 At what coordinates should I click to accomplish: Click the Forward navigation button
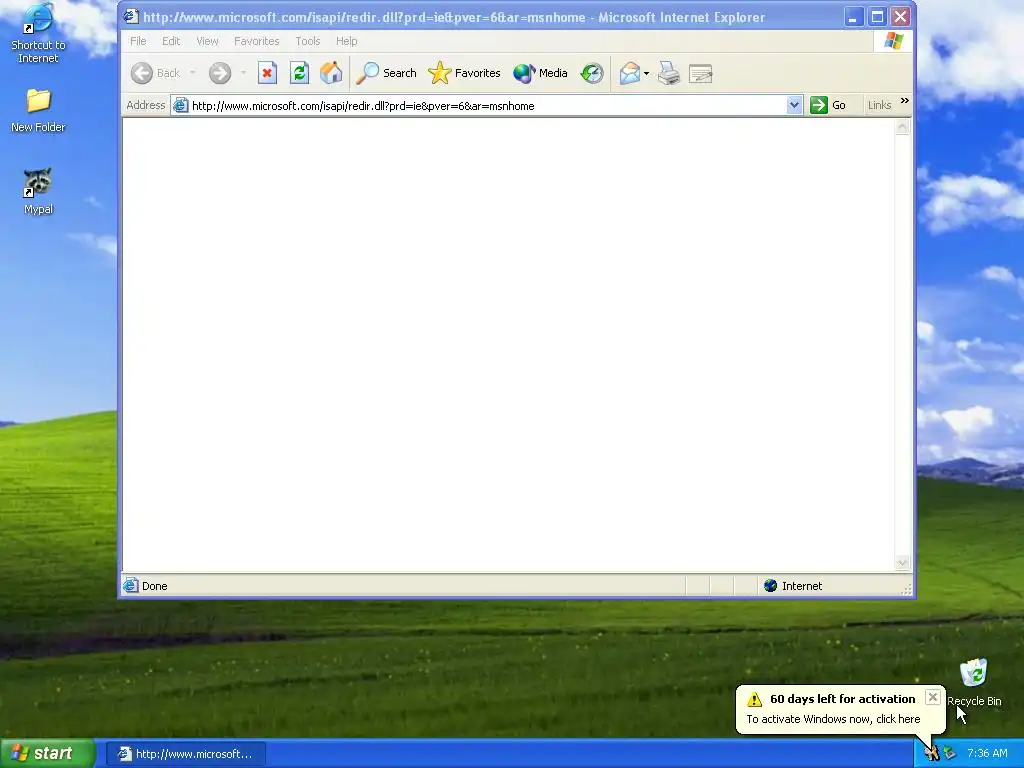(220, 73)
